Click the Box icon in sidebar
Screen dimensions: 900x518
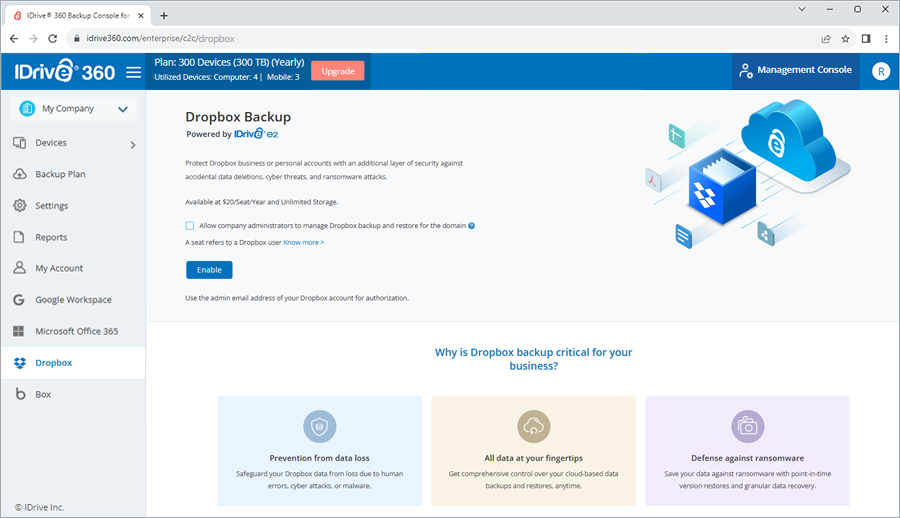click(19, 394)
